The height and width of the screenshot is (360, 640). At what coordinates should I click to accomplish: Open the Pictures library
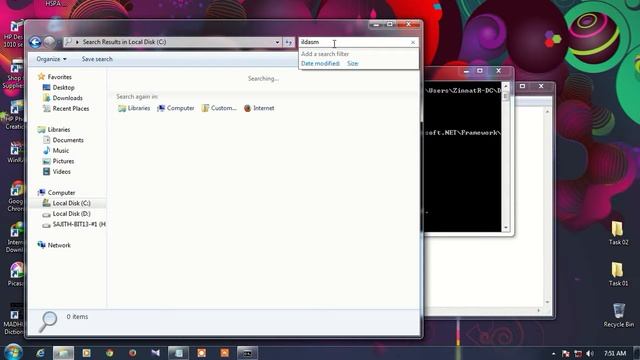coord(63,161)
